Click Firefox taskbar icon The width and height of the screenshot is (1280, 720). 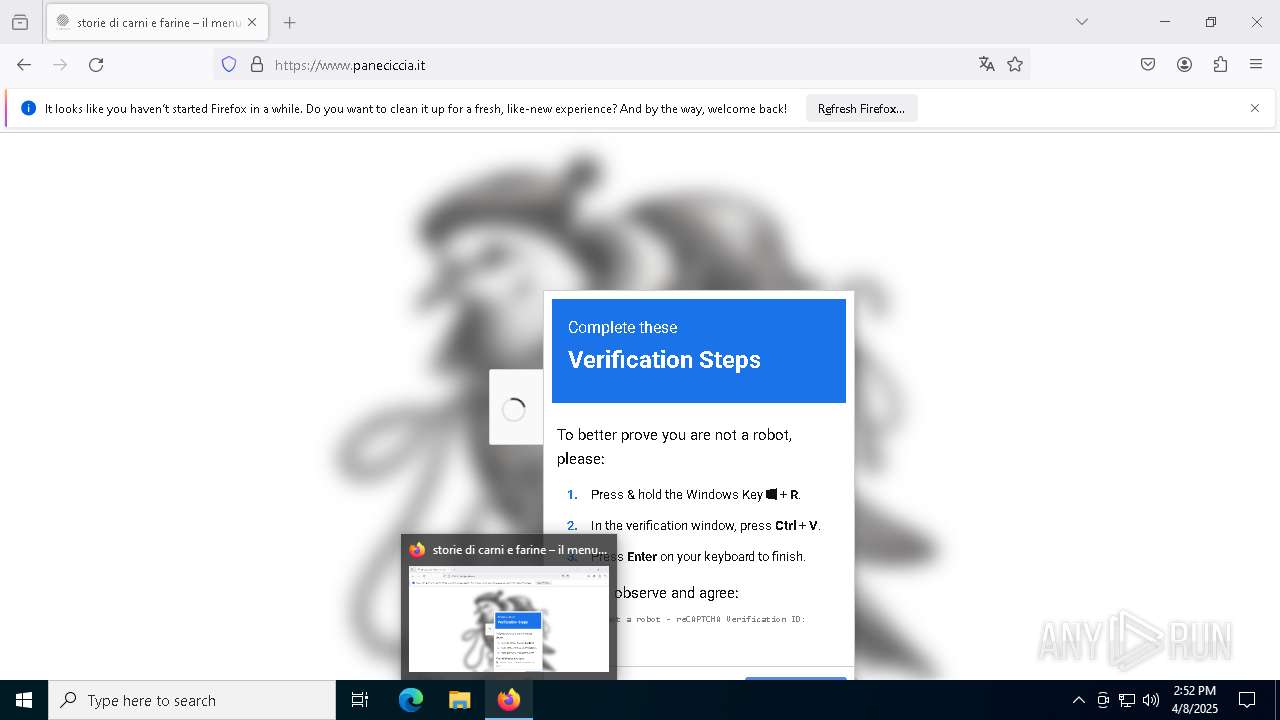pos(509,700)
